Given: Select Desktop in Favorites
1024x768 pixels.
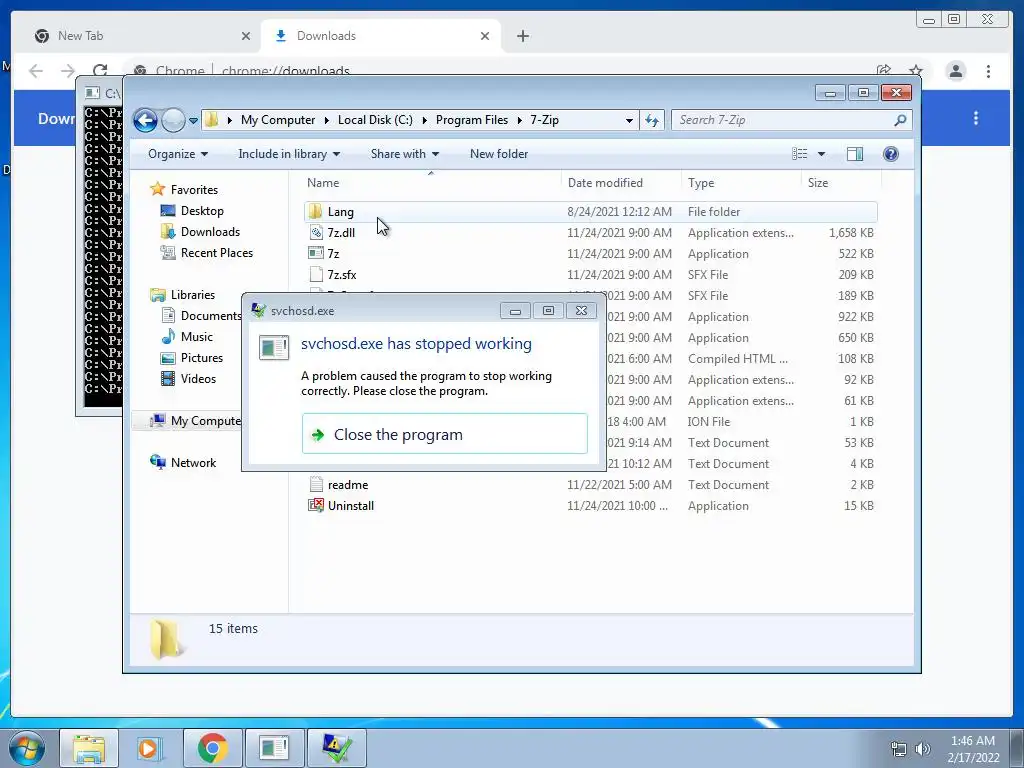Looking at the screenshot, I should point(202,211).
